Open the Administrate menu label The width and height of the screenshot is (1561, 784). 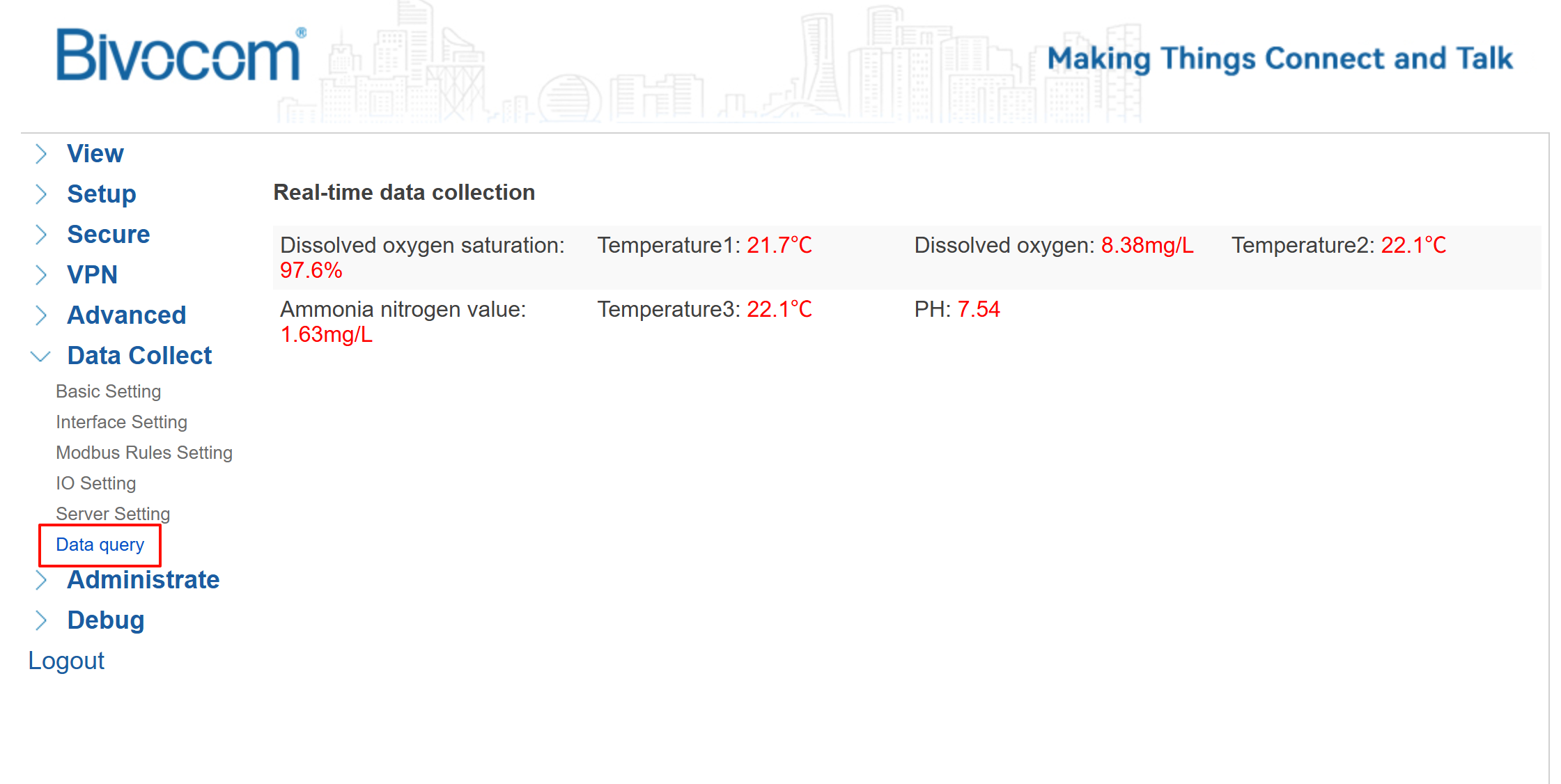click(143, 580)
